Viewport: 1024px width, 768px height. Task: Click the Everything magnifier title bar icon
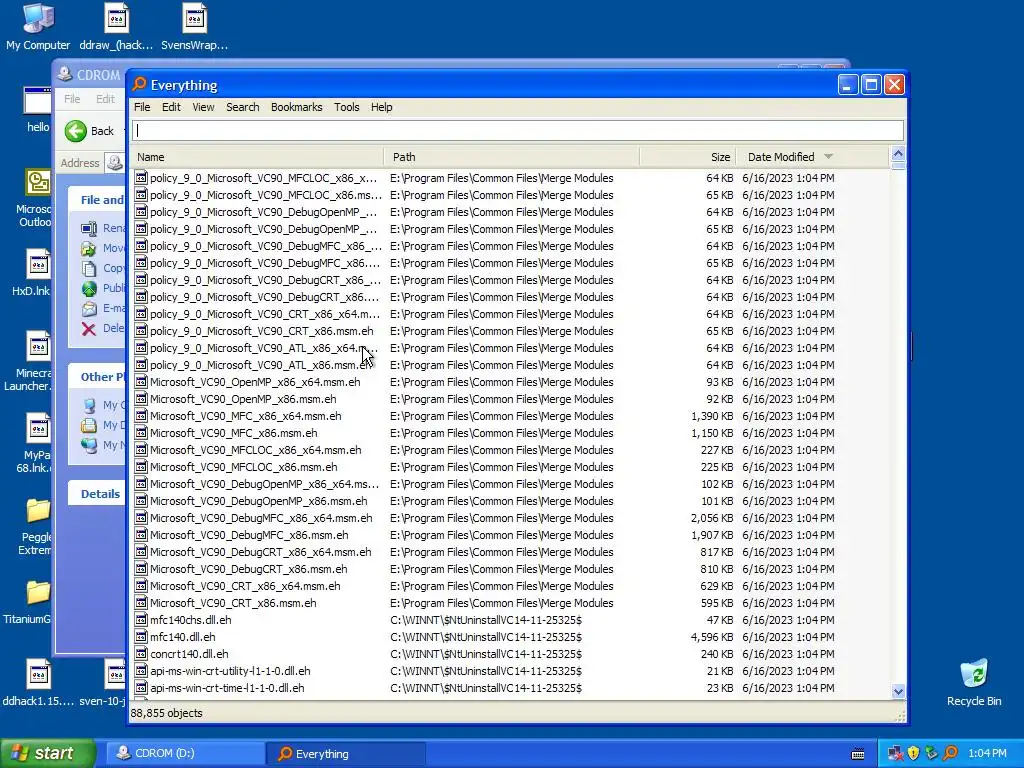tap(139, 84)
